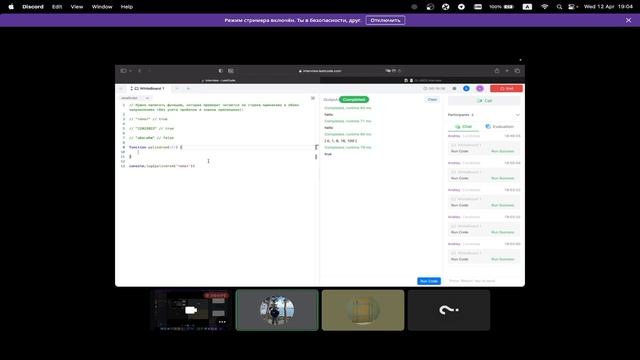Open Control Center in menu bar
This screenshot has width=640, height=360.
573,7
